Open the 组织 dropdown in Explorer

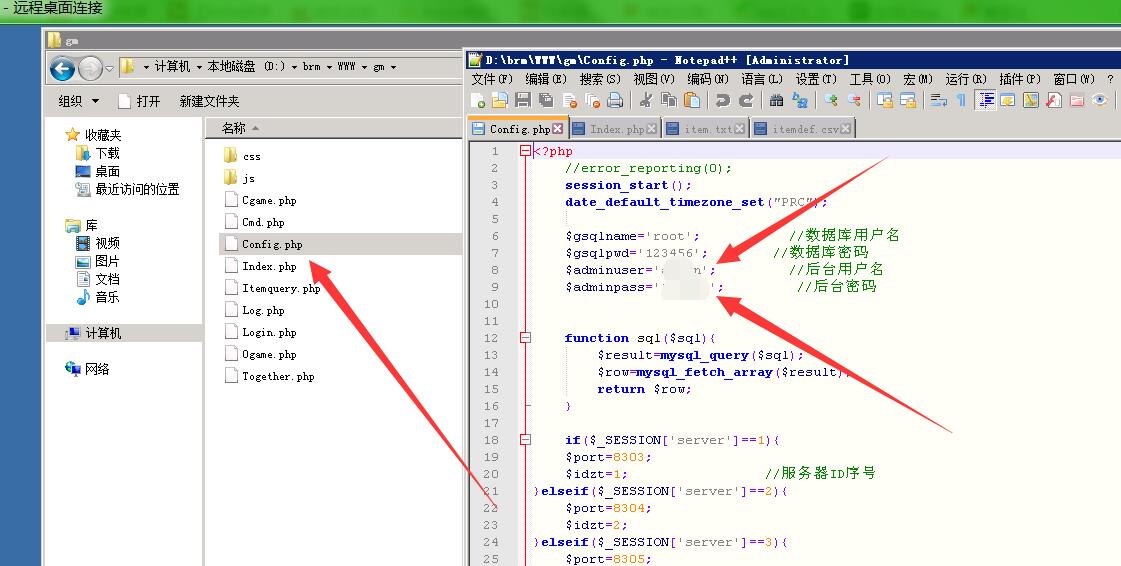coord(78,101)
